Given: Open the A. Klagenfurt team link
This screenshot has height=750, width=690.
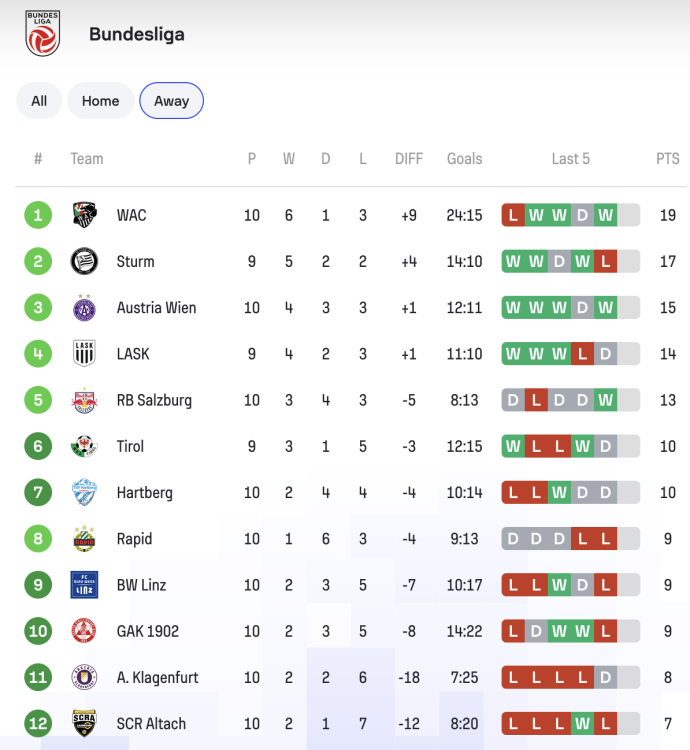Looking at the screenshot, I should tap(157, 677).
